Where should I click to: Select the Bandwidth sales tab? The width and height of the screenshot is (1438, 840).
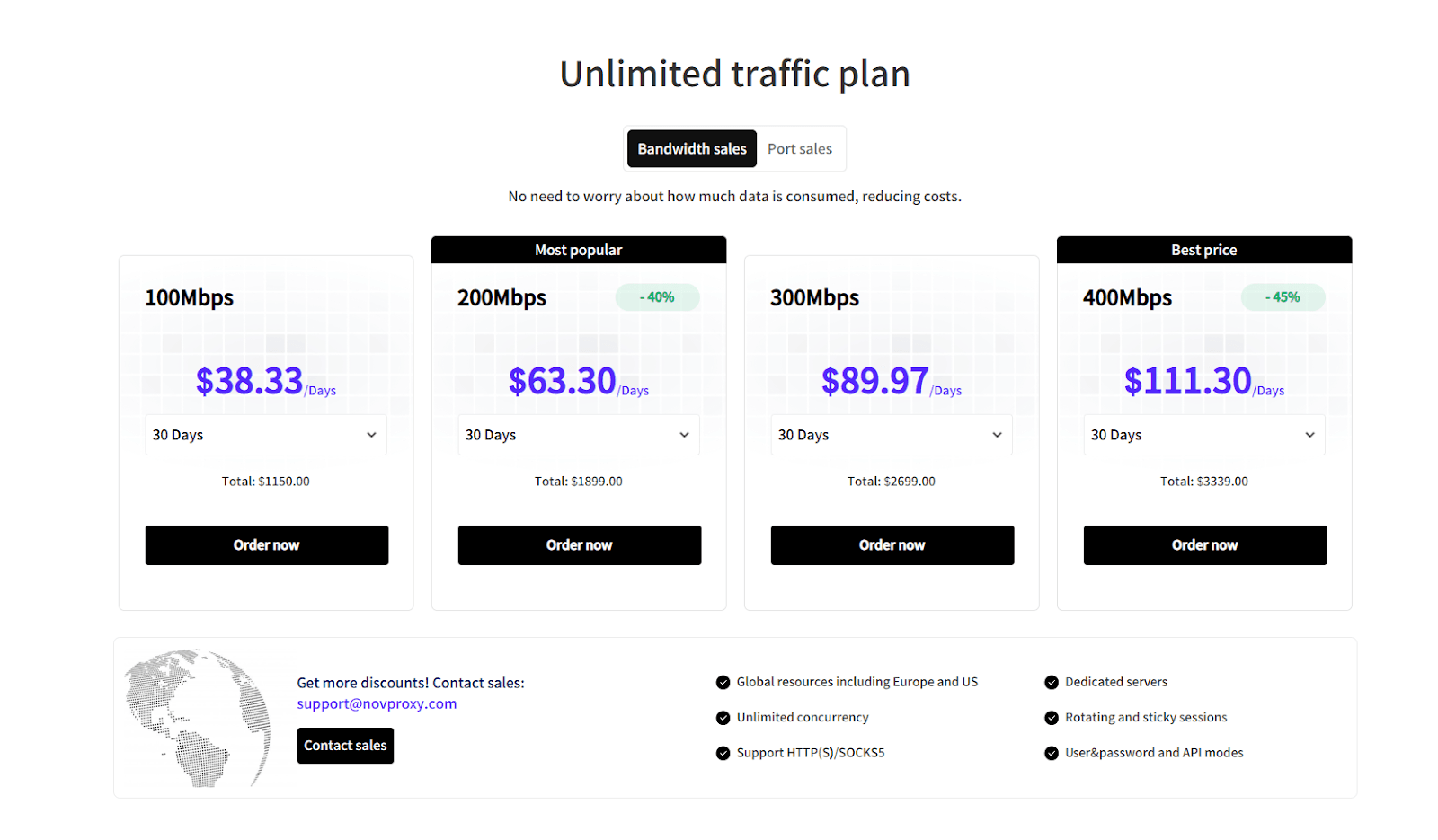pyautogui.click(x=691, y=149)
